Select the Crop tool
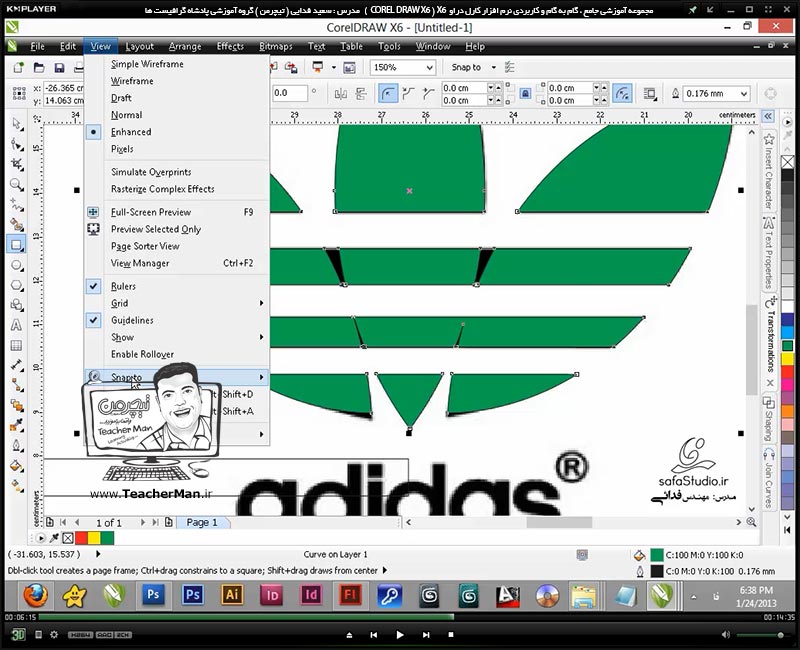The height and width of the screenshot is (650, 800). click(17, 164)
